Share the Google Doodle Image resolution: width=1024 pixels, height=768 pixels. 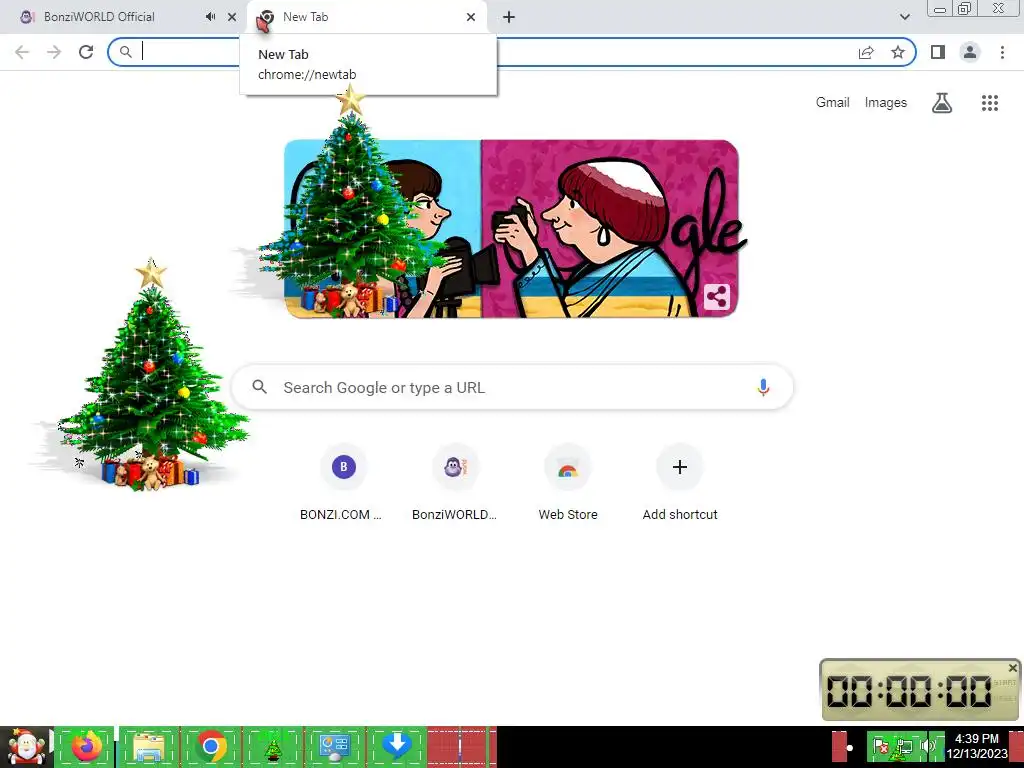pos(716,297)
